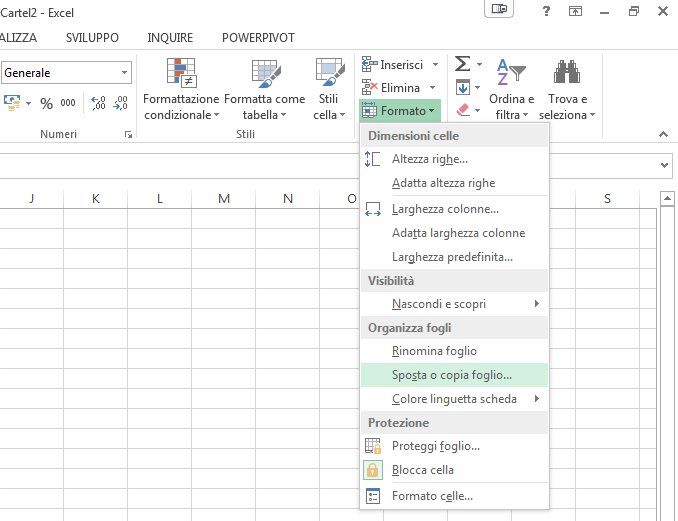The height and width of the screenshot is (521, 678).
Task: Click Formato celle at menu bottom
Action: [x=432, y=496]
